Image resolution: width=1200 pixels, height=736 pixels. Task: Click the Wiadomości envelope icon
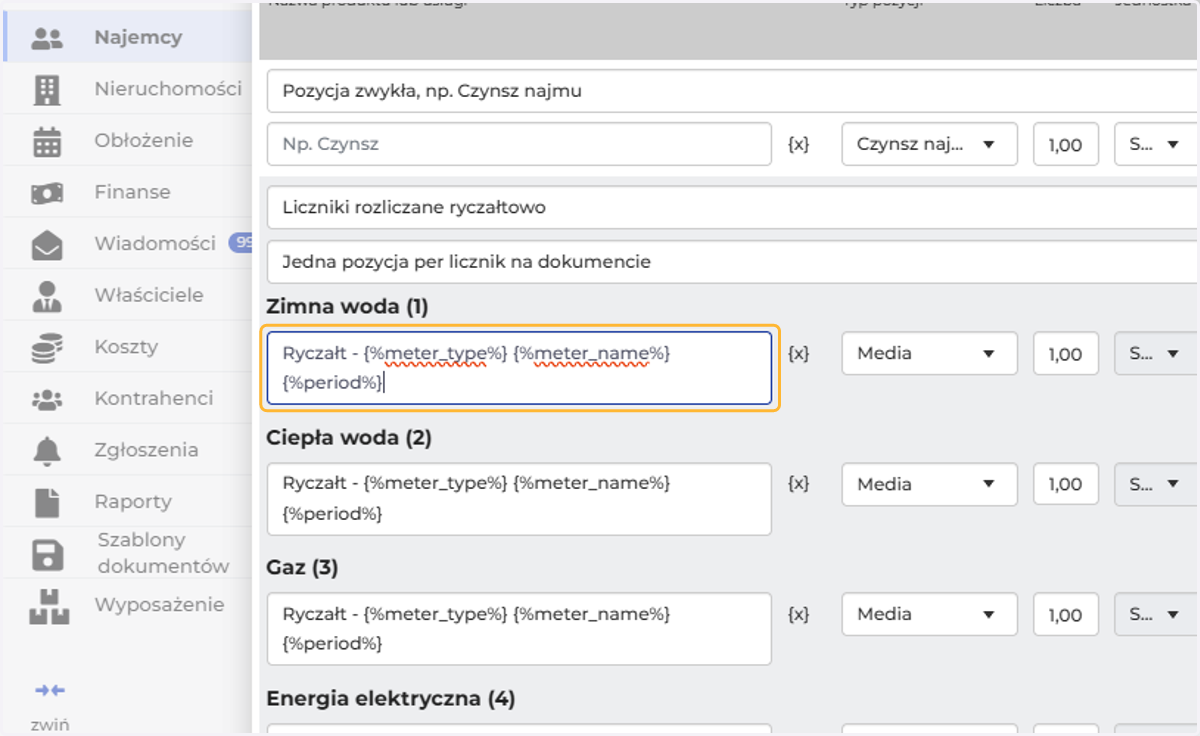click(x=47, y=245)
